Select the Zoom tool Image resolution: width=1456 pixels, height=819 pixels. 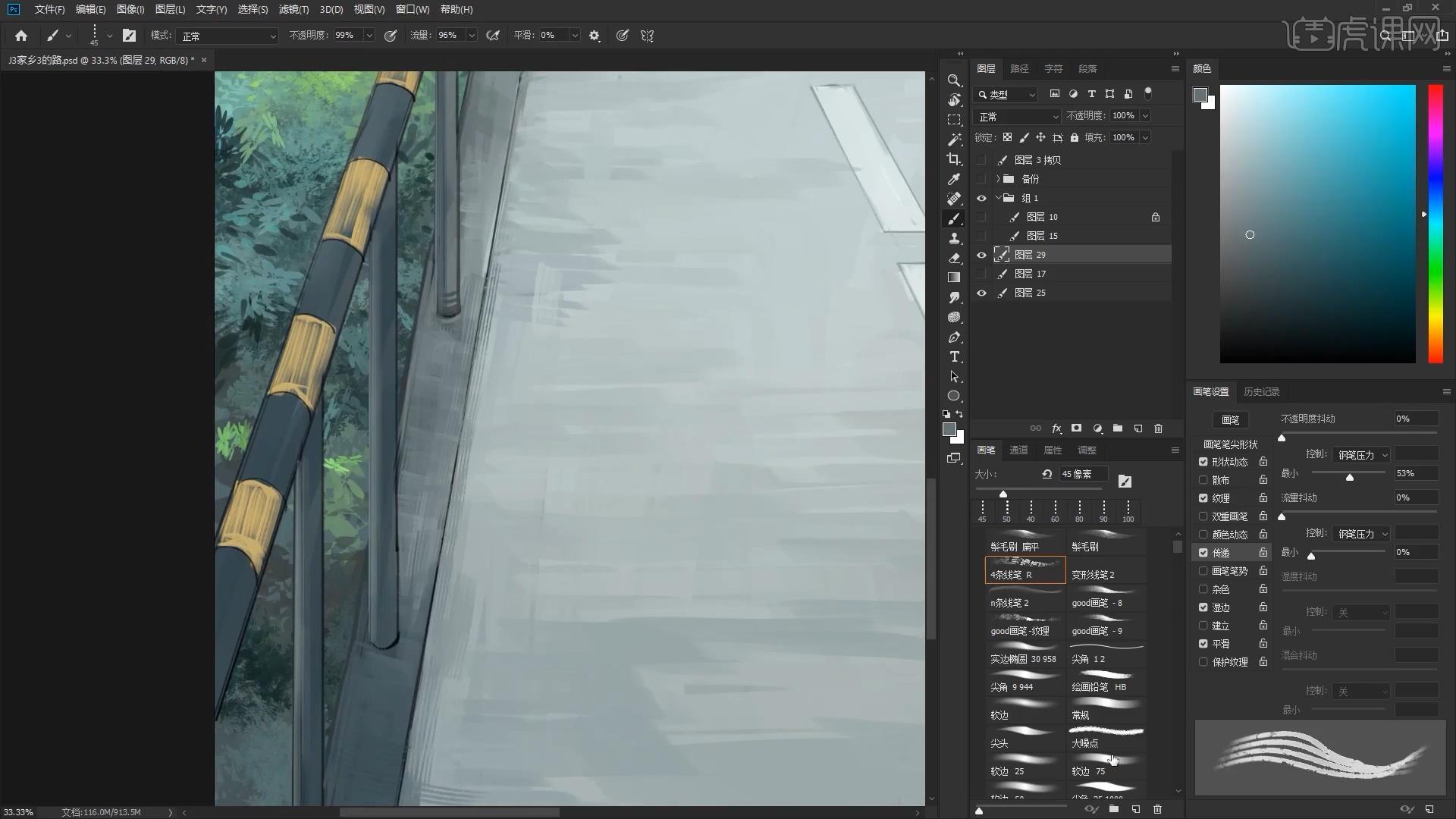click(x=954, y=80)
